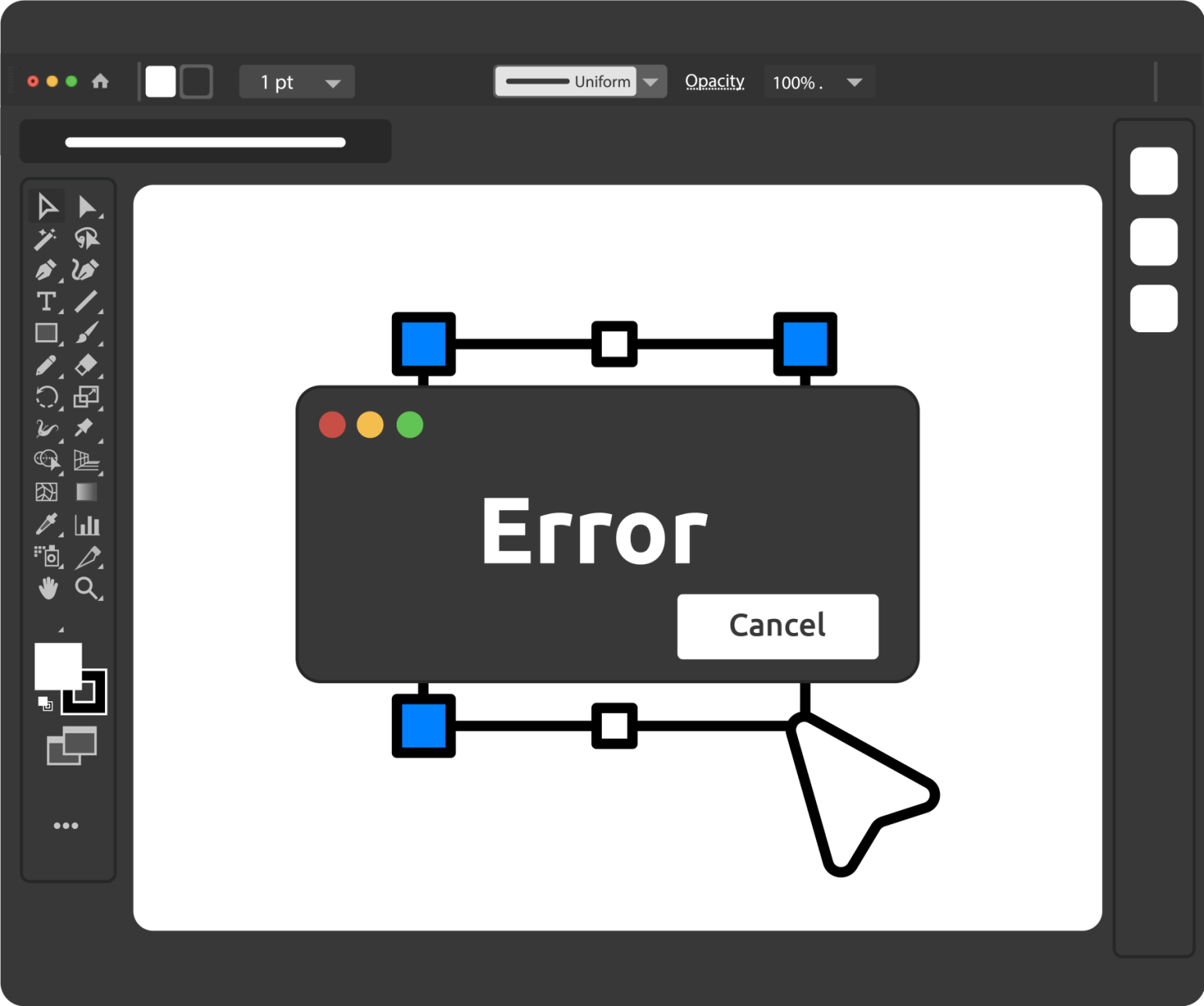
Task: Activate the Magic Wand tool
Action: [45, 239]
